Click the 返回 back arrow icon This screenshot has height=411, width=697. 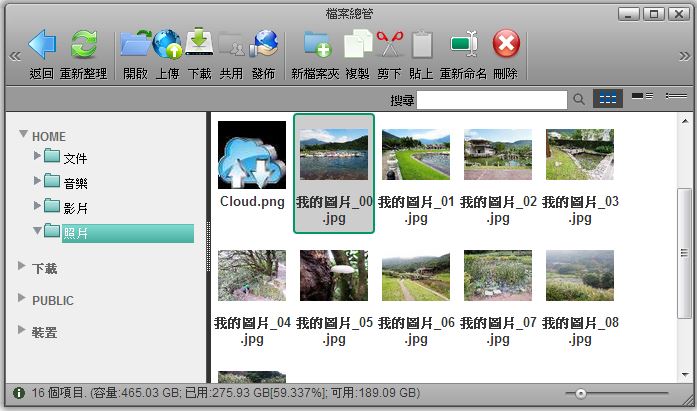coord(41,45)
